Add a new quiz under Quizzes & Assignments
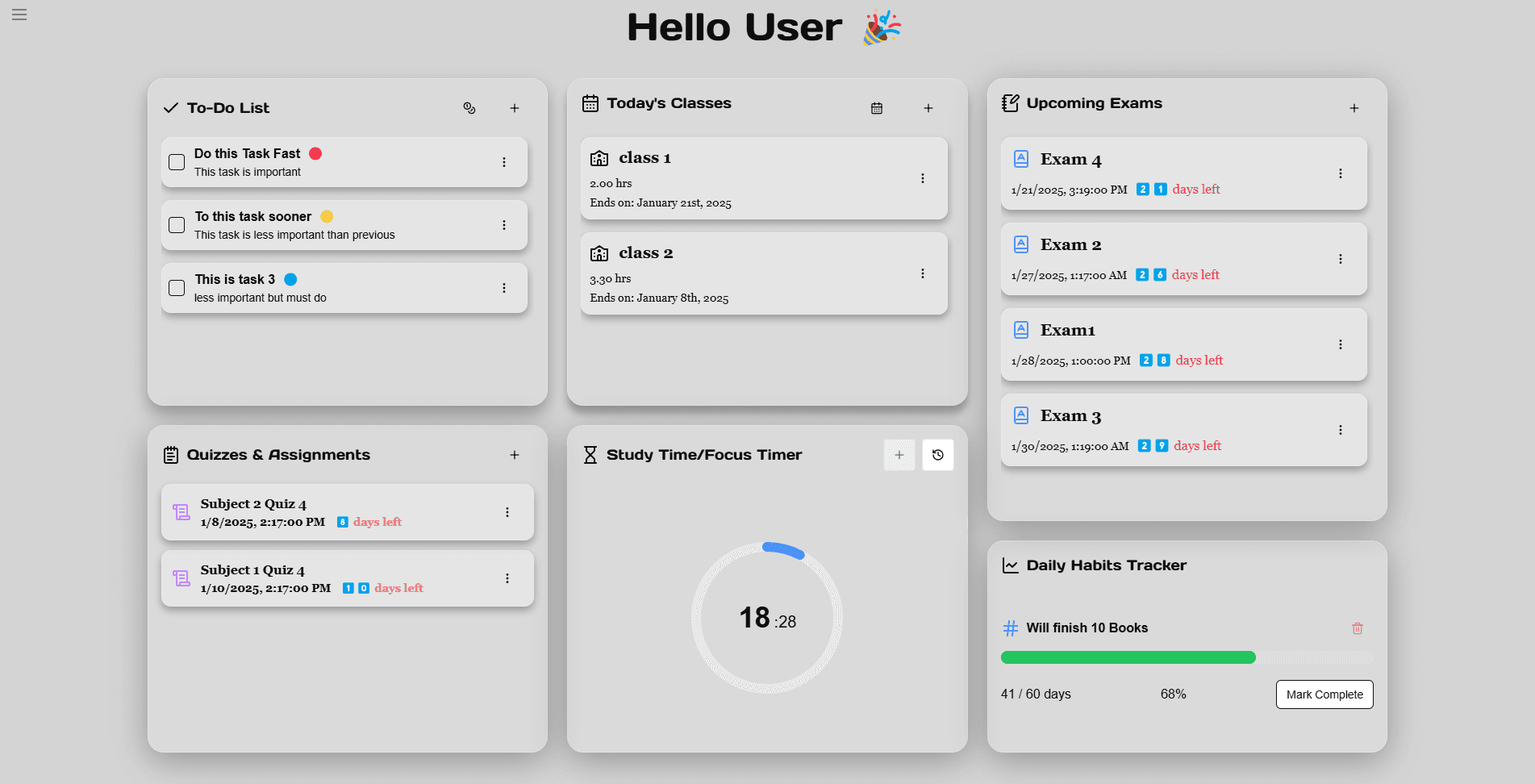Image resolution: width=1535 pixels, height=784 pixels. tap(515, 455)
